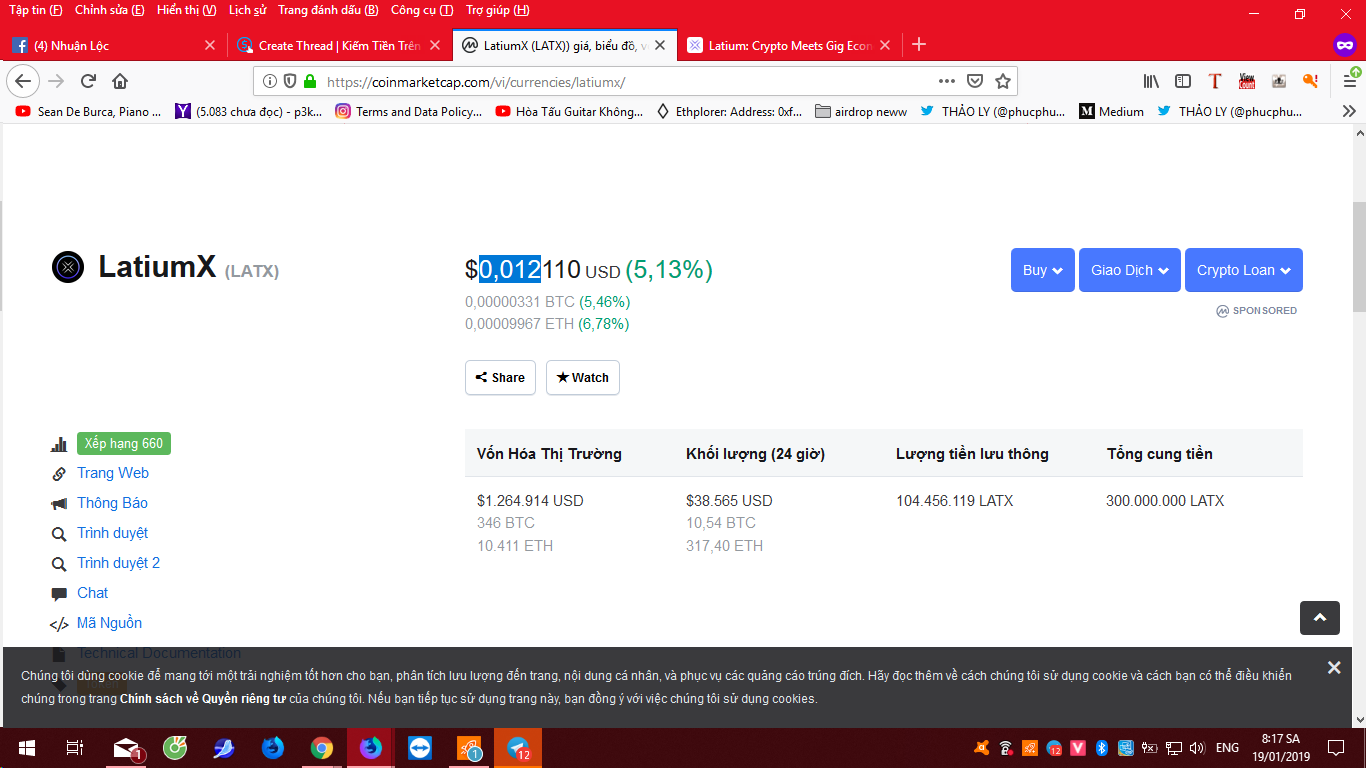Expand the Buy dropdown
Screen dimensions: 1366x768
click(x=1043, y=270)
